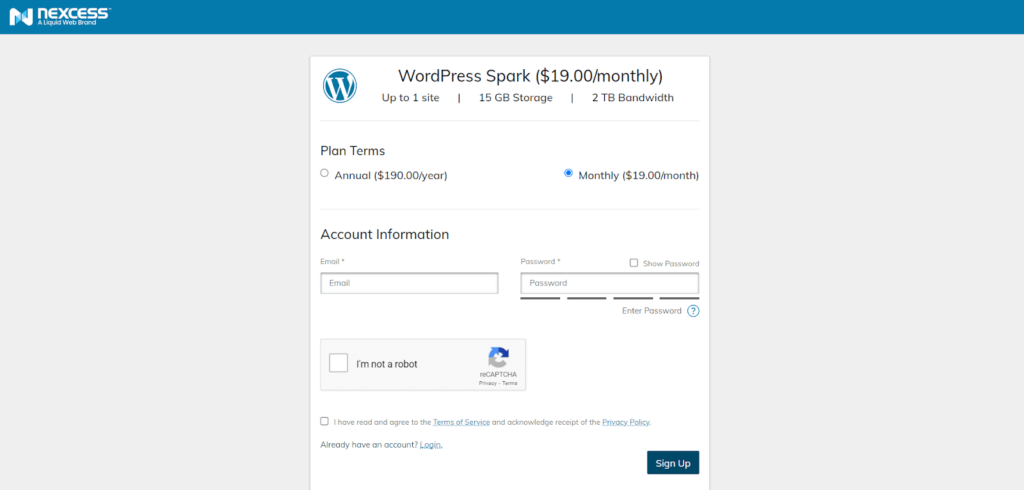This screenshot has height=490, width=1024.
Task: Click the reCAPTCHA logo icon
Action: click(x=498, y=357)
